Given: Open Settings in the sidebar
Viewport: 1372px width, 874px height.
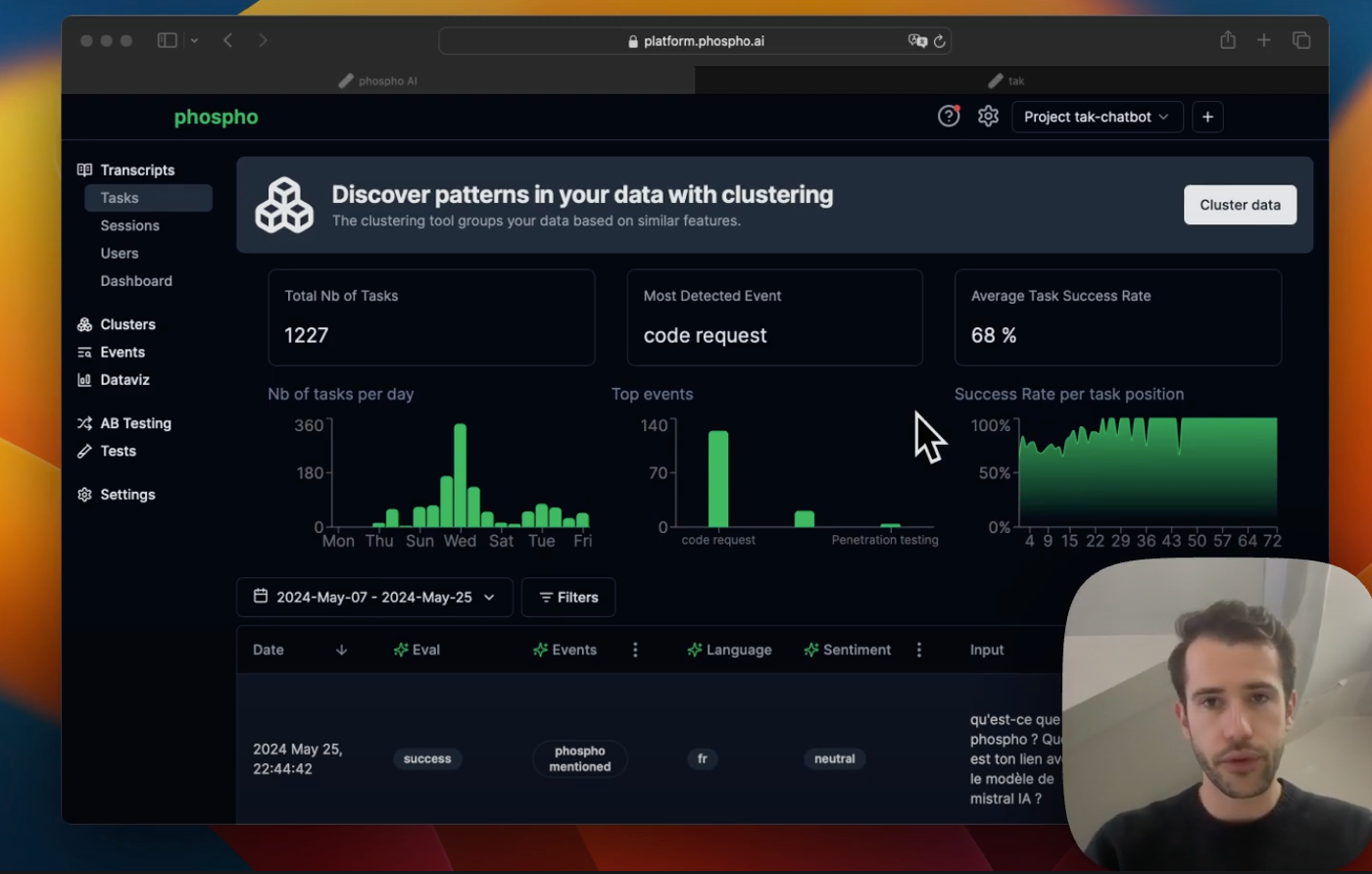Looking at the screenshot, I should point(127,495).
